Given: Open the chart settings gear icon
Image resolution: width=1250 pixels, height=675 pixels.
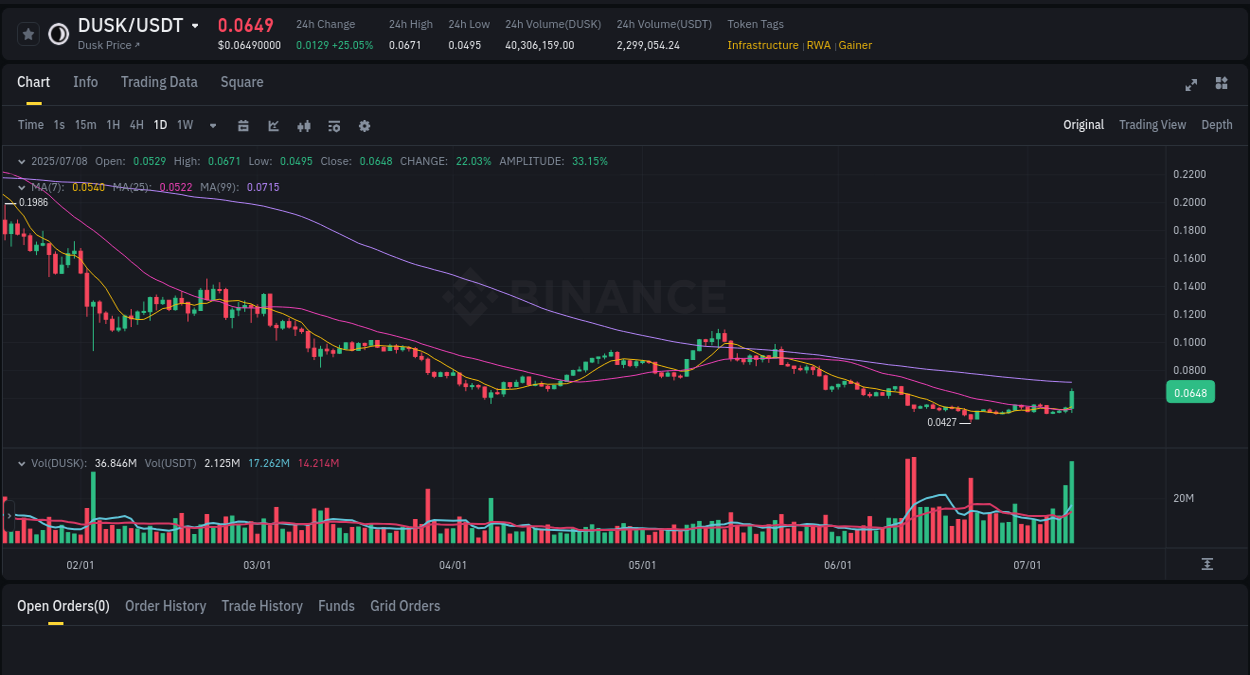Looking at the screenshot, I should point(364,125).
